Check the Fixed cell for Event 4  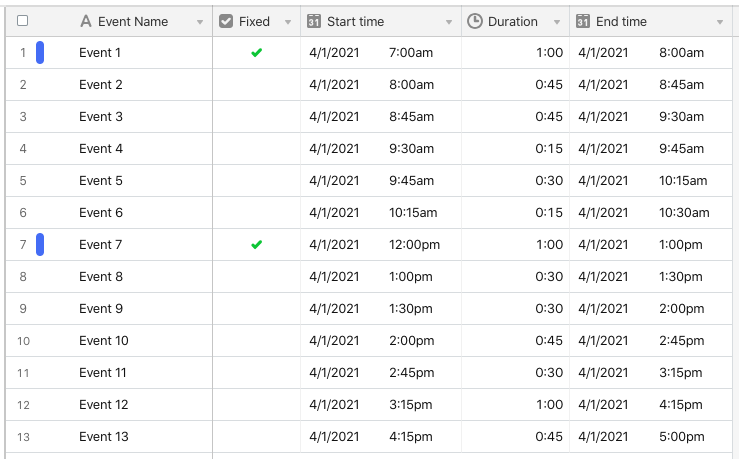pos(257,148)
